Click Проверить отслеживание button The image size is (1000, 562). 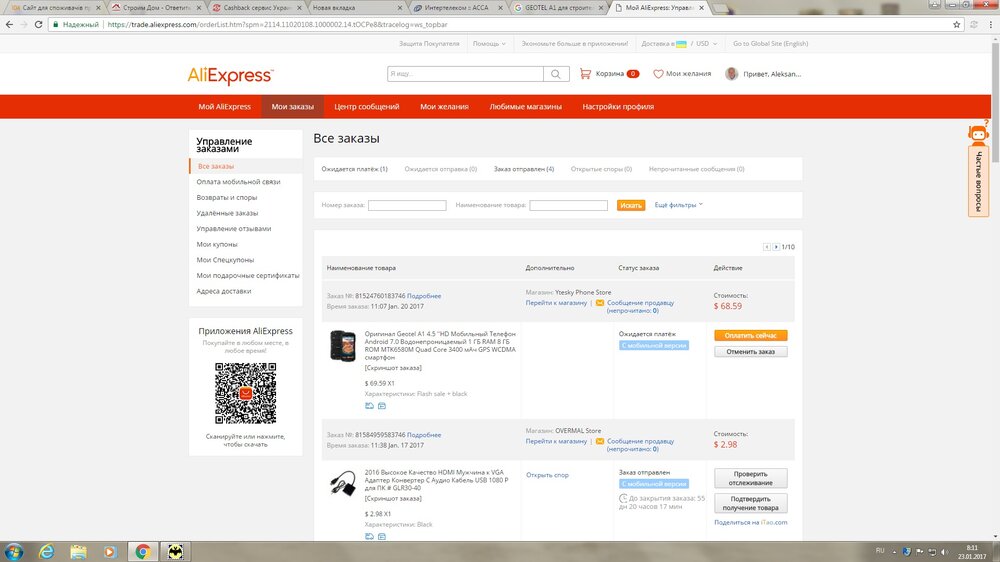751,478
